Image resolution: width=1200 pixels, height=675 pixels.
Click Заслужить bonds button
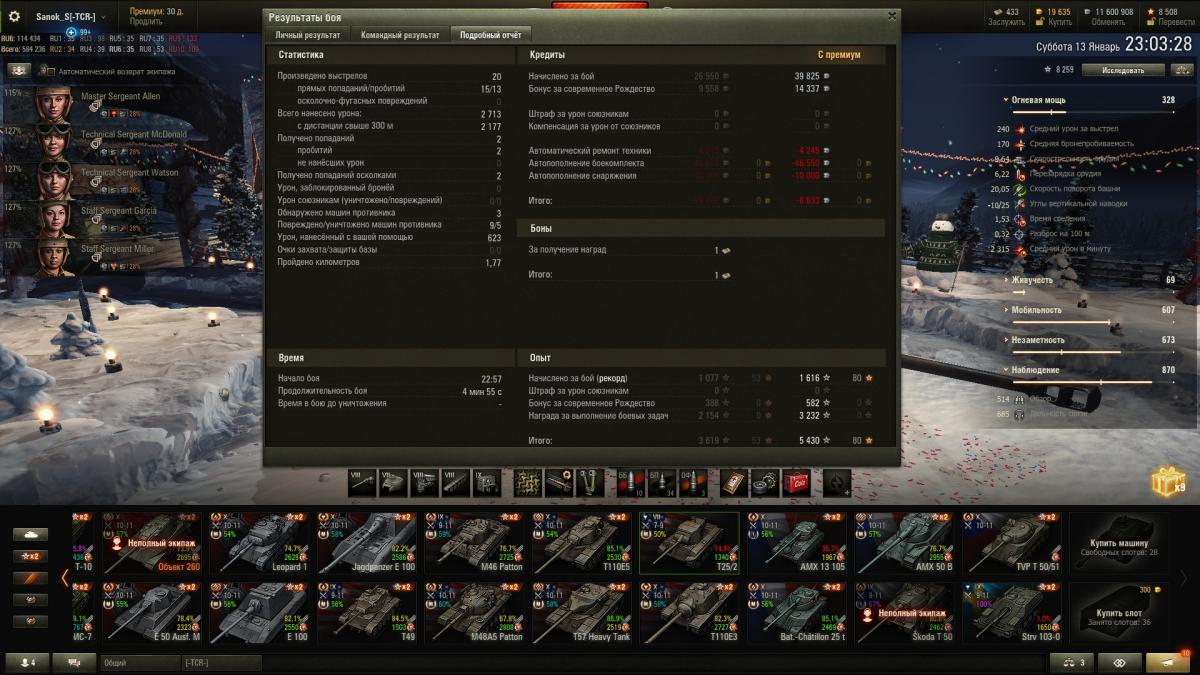coord(1006,22)
